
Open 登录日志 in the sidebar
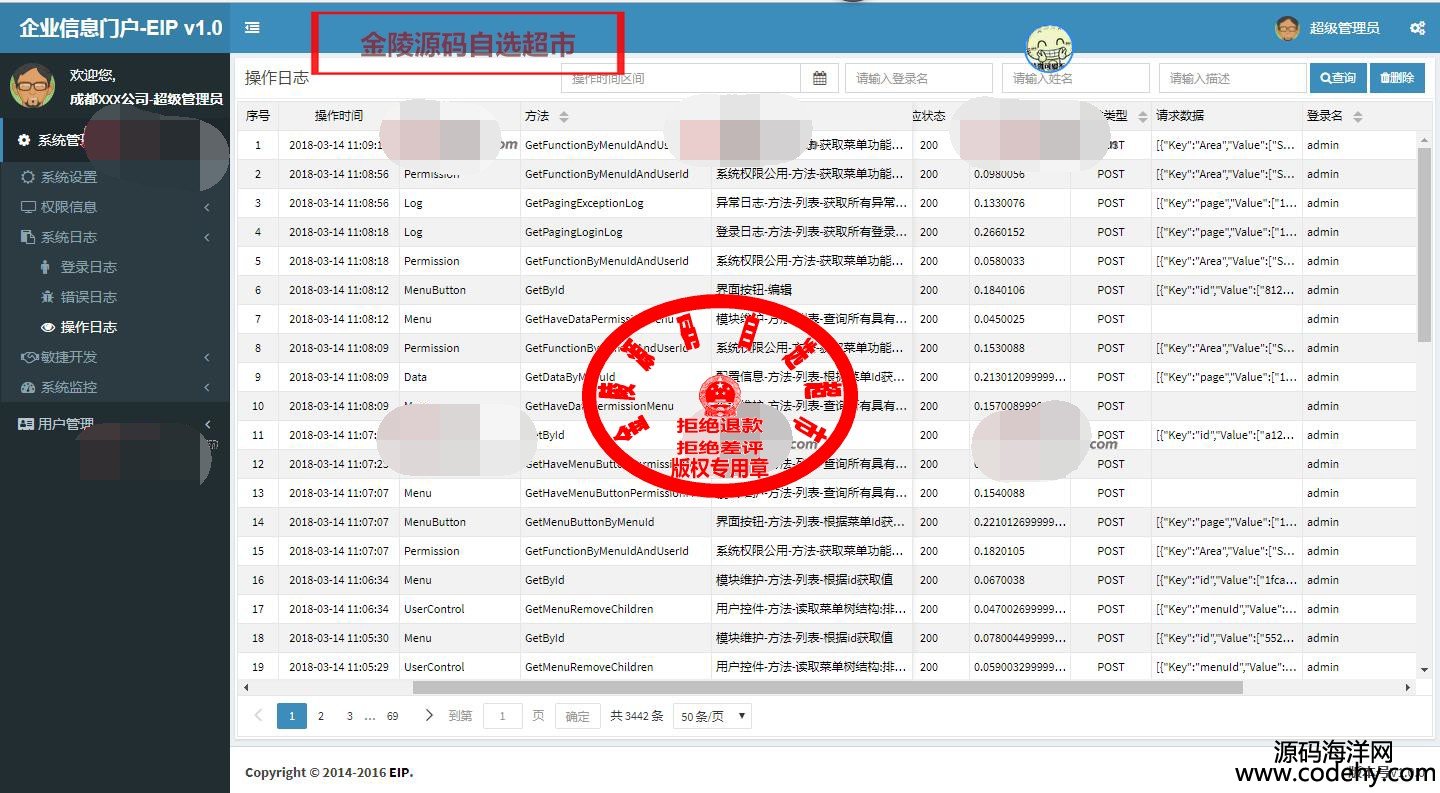[x=88, y=267]
